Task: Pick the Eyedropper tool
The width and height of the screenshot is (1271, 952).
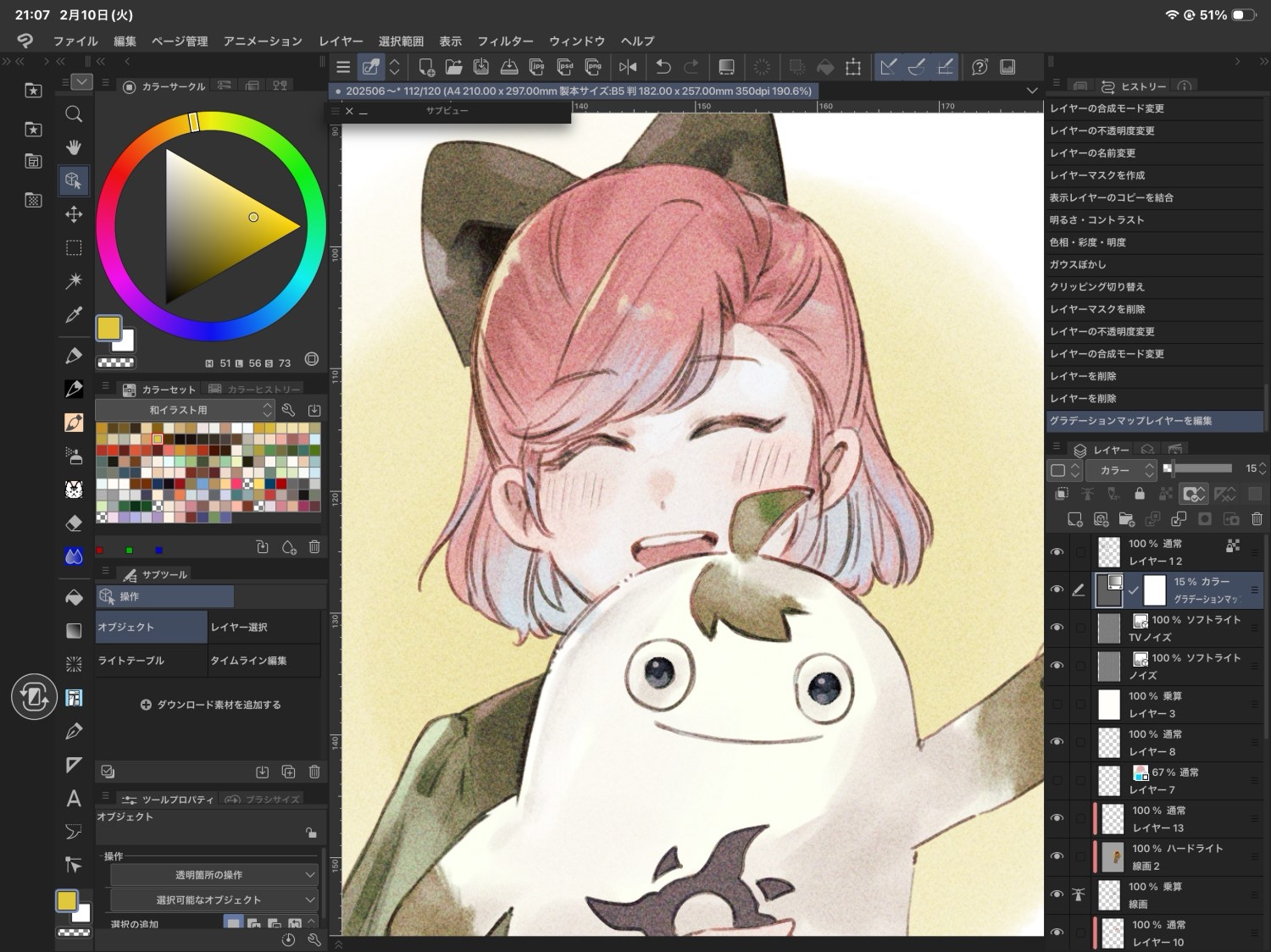Action: (74, 315)
